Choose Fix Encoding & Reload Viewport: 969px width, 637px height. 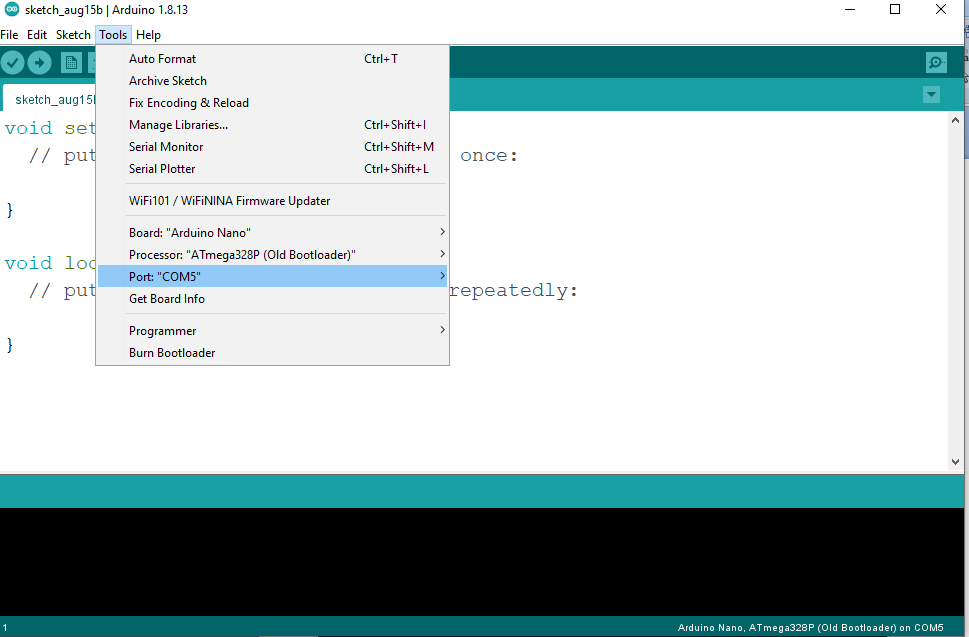272,103
